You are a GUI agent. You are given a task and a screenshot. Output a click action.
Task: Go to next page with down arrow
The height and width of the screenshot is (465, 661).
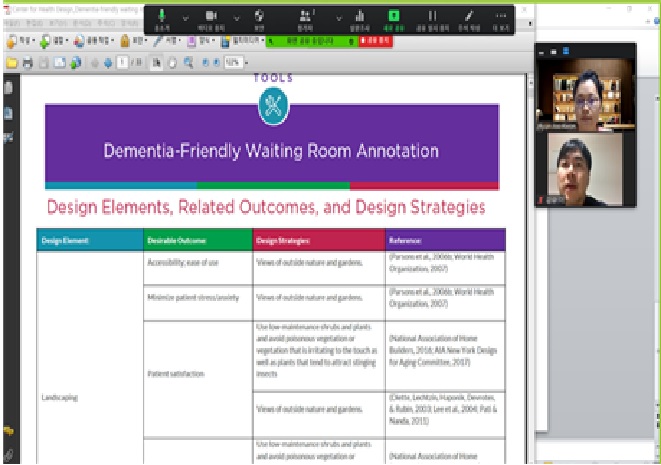click(x=107, y=64)
